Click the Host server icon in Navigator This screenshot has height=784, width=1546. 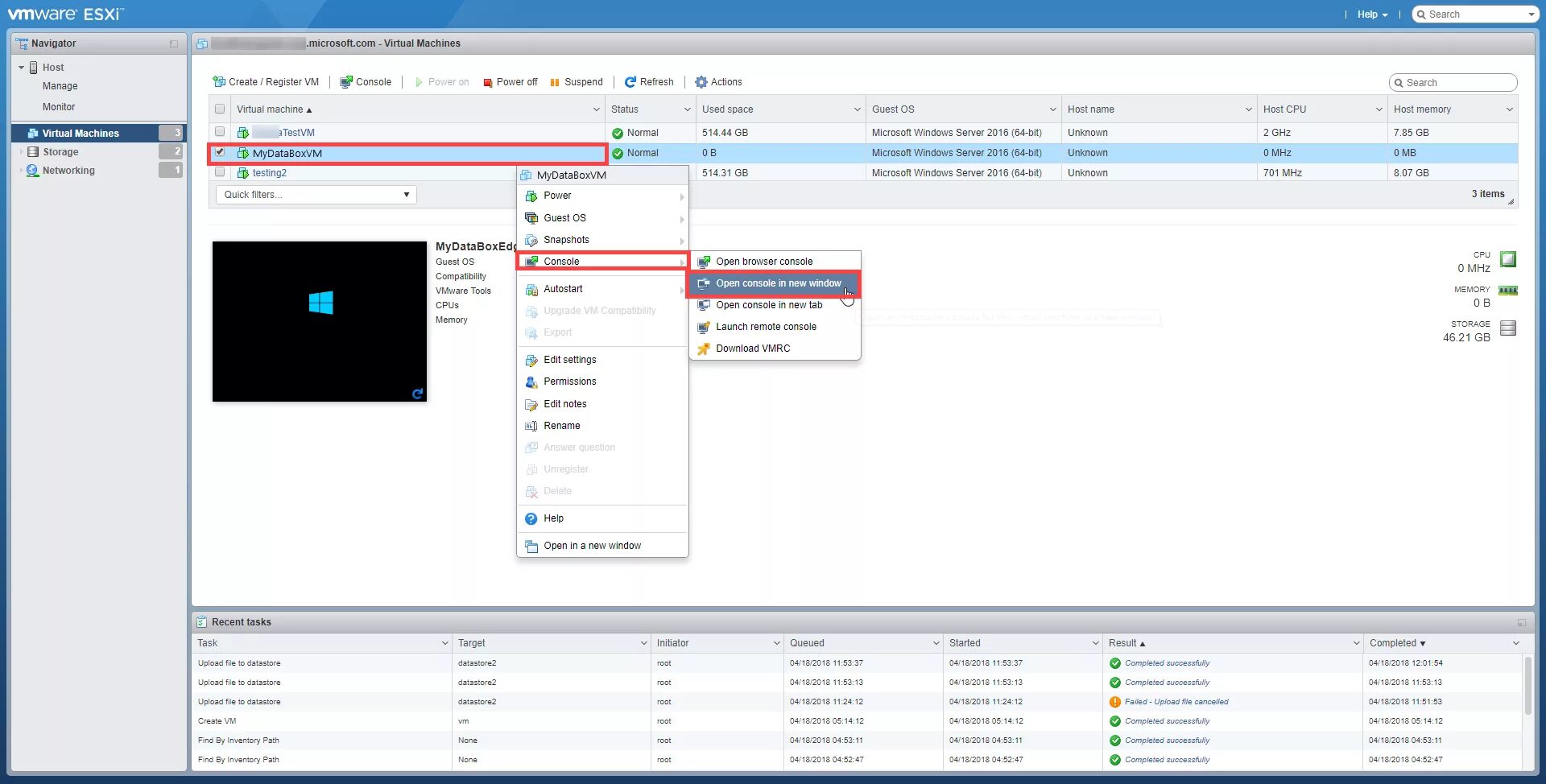click(34, 68)
